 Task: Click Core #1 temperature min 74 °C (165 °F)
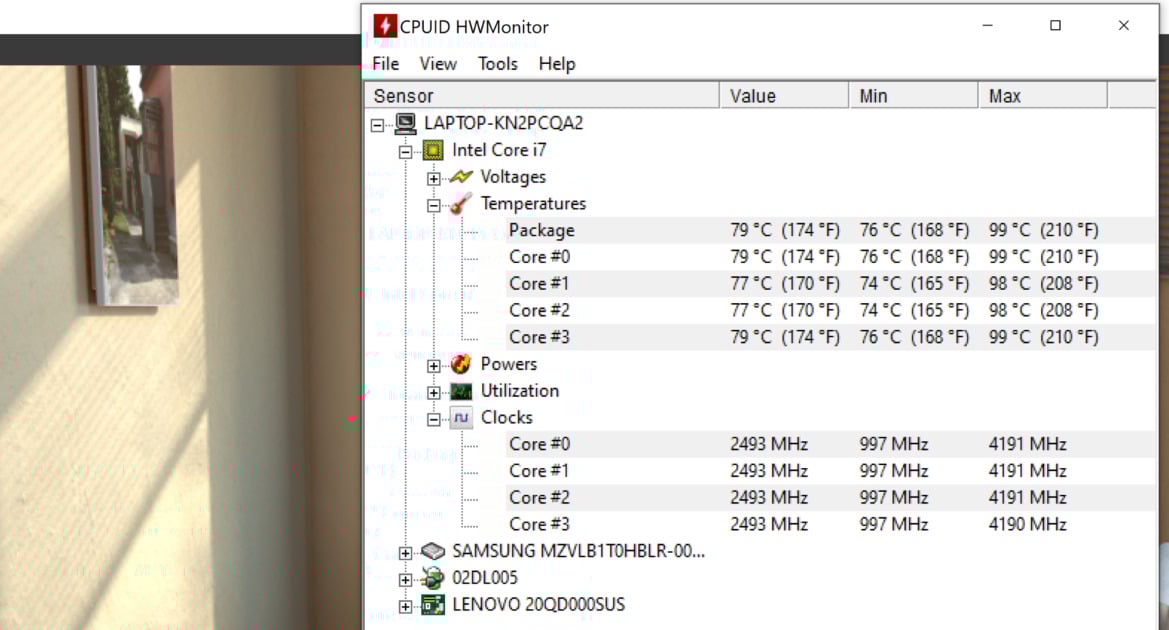[x=914, y=284]
